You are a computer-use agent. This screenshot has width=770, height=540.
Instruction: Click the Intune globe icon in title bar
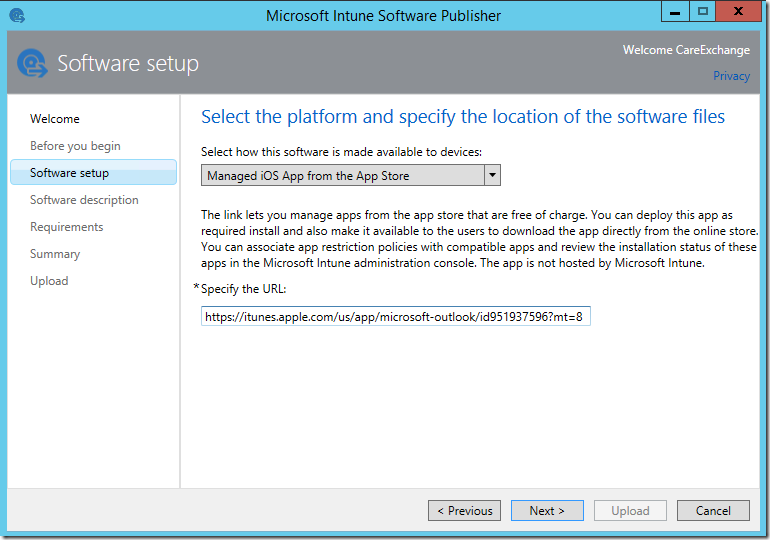(17, 16)
